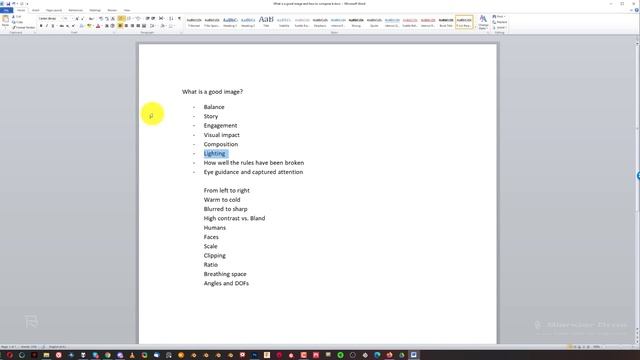640x360 pixels.
Task: Click the Undo icon in Quick Access Toolbar
Action: [13, 4]
